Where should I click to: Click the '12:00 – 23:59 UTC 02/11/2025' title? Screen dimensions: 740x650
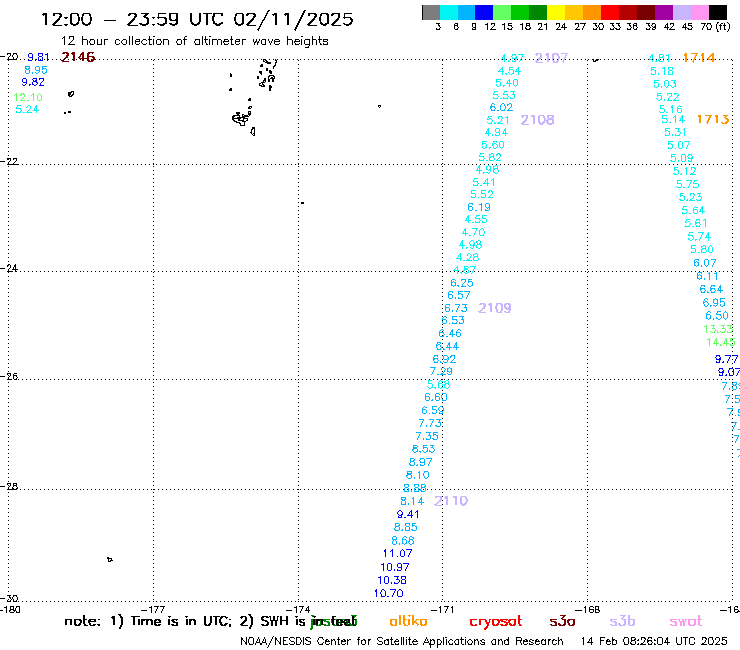[x=197, y=19]
